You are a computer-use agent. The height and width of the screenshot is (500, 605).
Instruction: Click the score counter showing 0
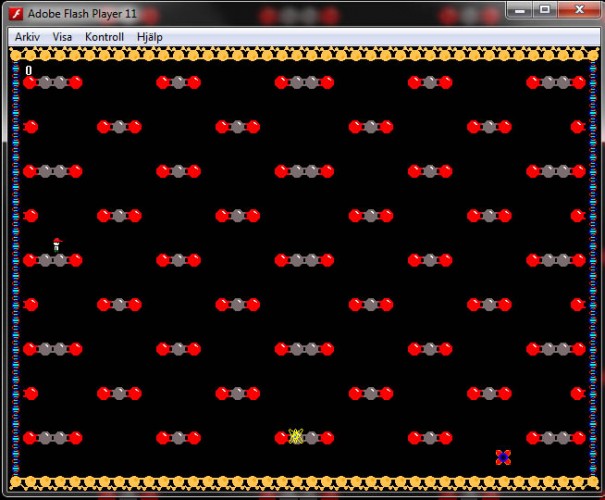[29, 71]
